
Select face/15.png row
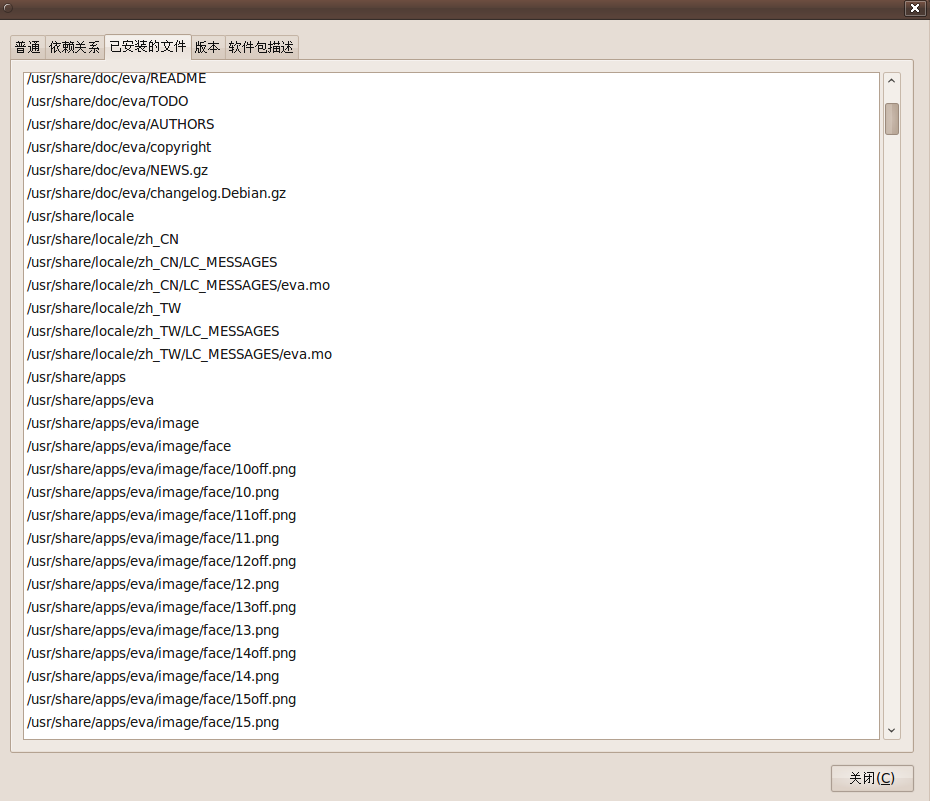tap(451, 723)
